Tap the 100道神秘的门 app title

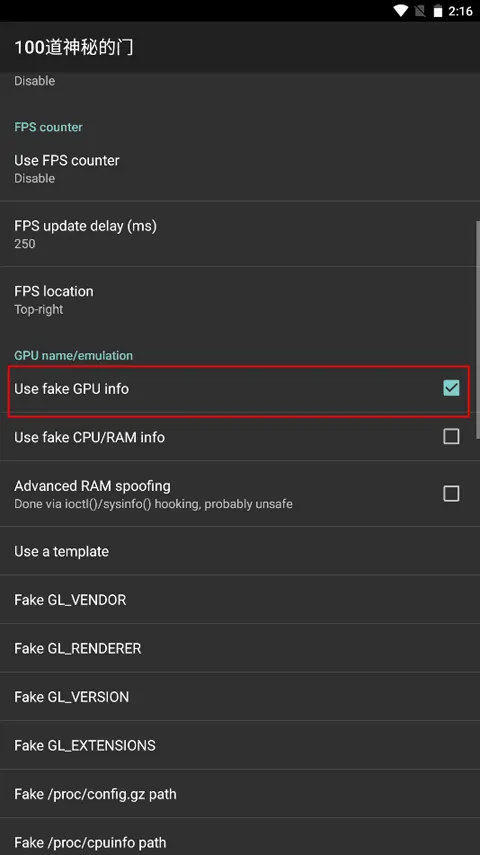(74, 47)
